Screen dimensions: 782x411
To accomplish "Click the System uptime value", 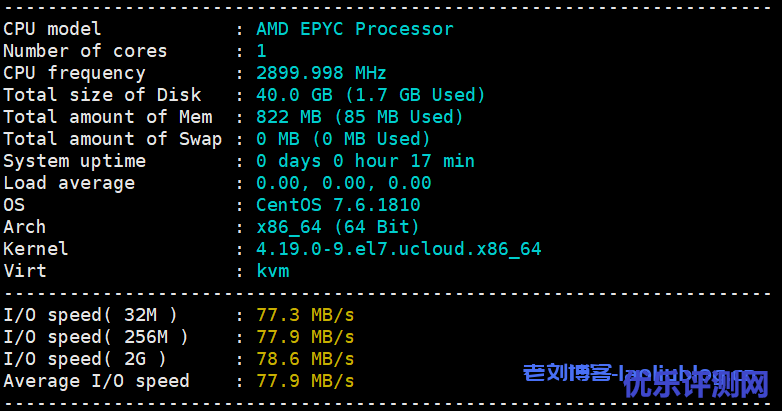I will coord(365,161).
